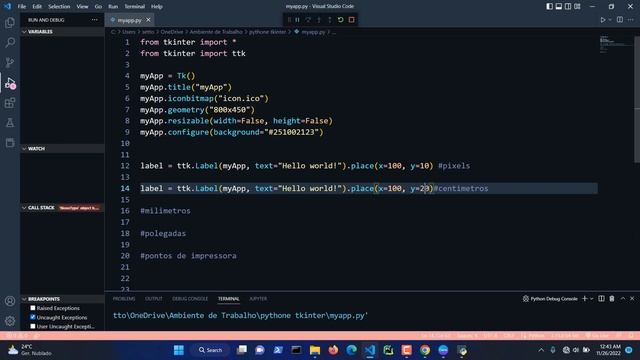640x360 pixels.
Task: Open the Edit menu
Action: (x=37, y=6)
